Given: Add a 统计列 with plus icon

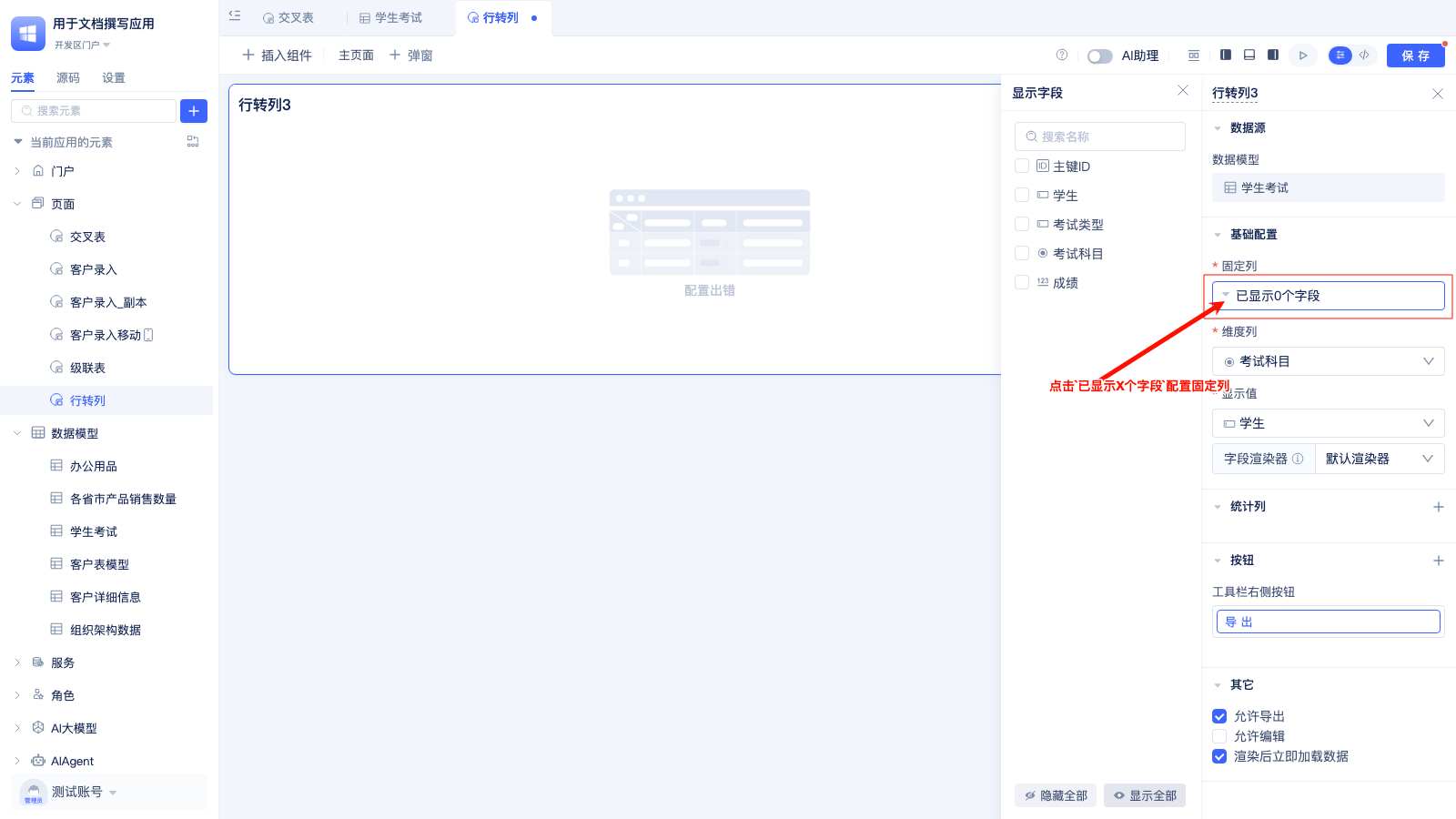Looking at the screenshot, I should point(1438,507).
